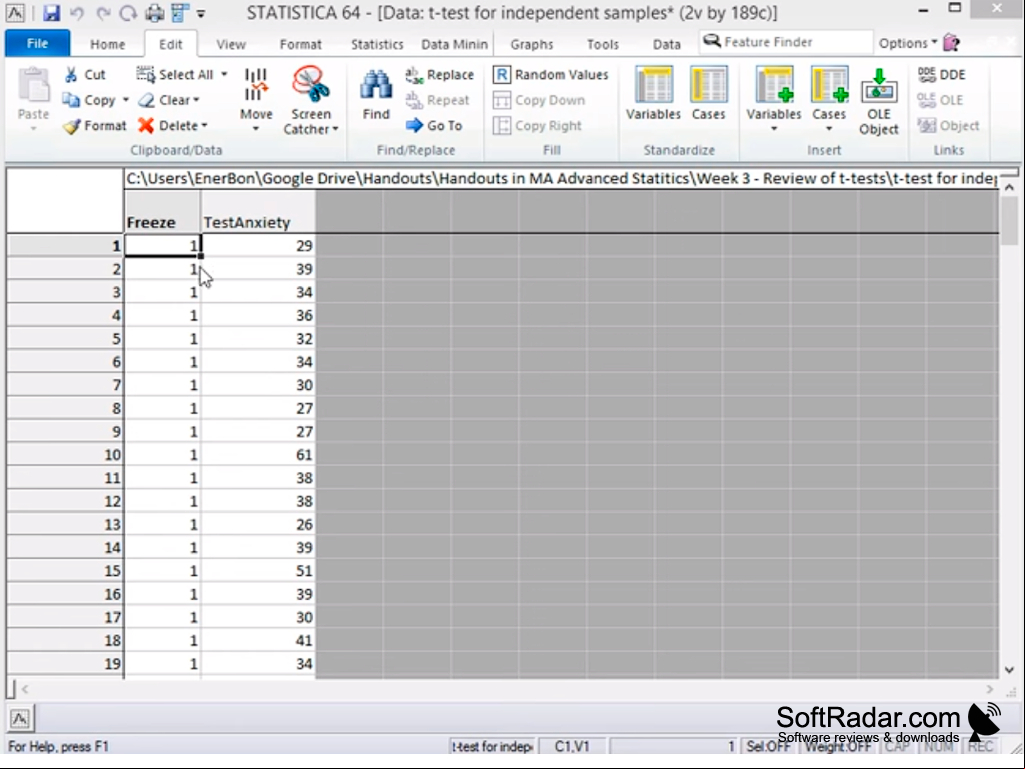The height and width of the screenshot is (769, 1025).
Task: Switch to the Statistics ribbon tab
Action: tap(377, 44)
